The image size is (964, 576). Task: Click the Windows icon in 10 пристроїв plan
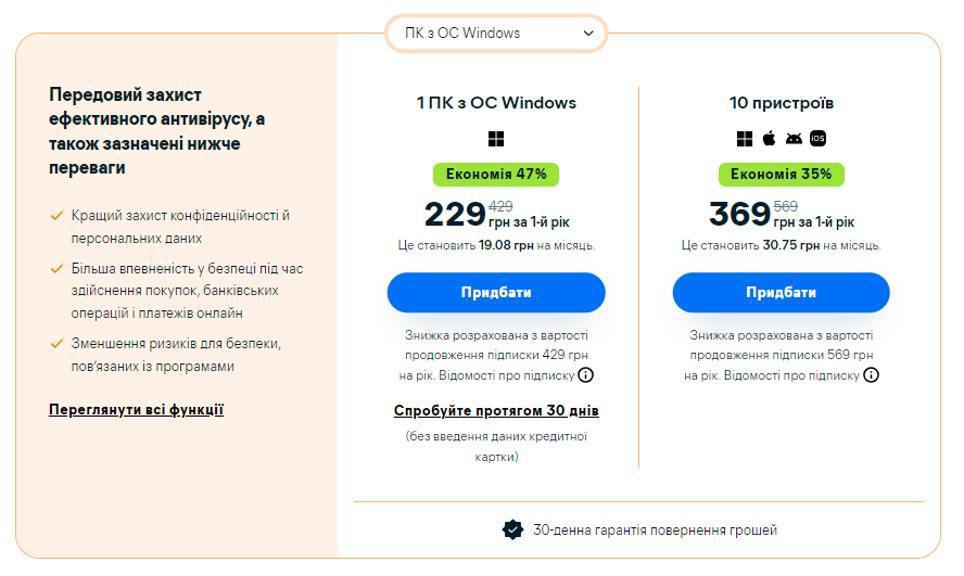(744, 139)
